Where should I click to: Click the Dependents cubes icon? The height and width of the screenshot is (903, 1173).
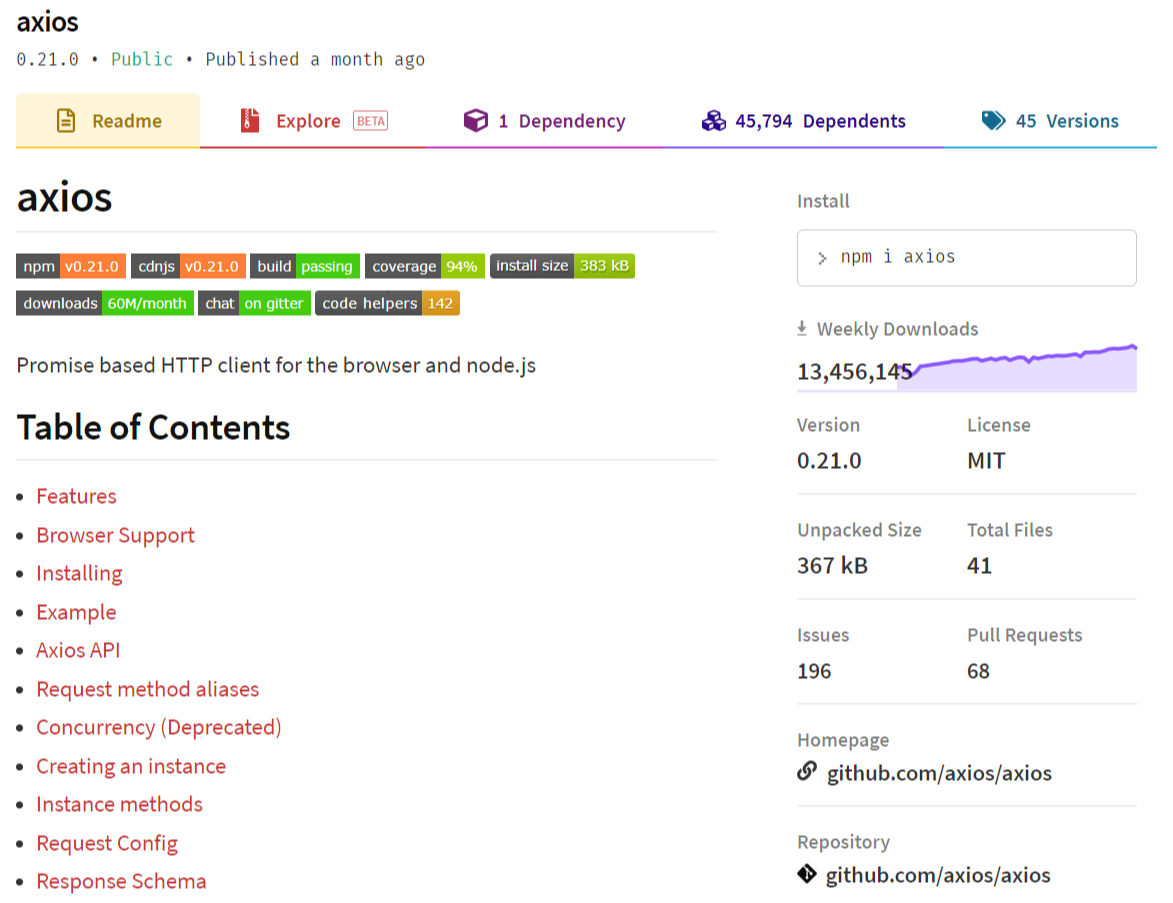[714, 120]
